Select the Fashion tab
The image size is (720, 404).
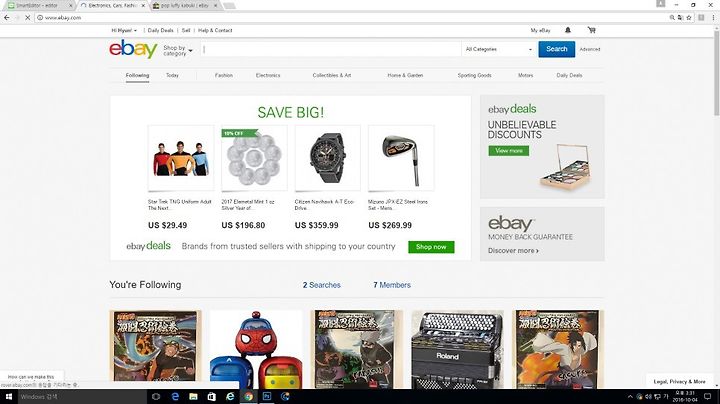224,75
